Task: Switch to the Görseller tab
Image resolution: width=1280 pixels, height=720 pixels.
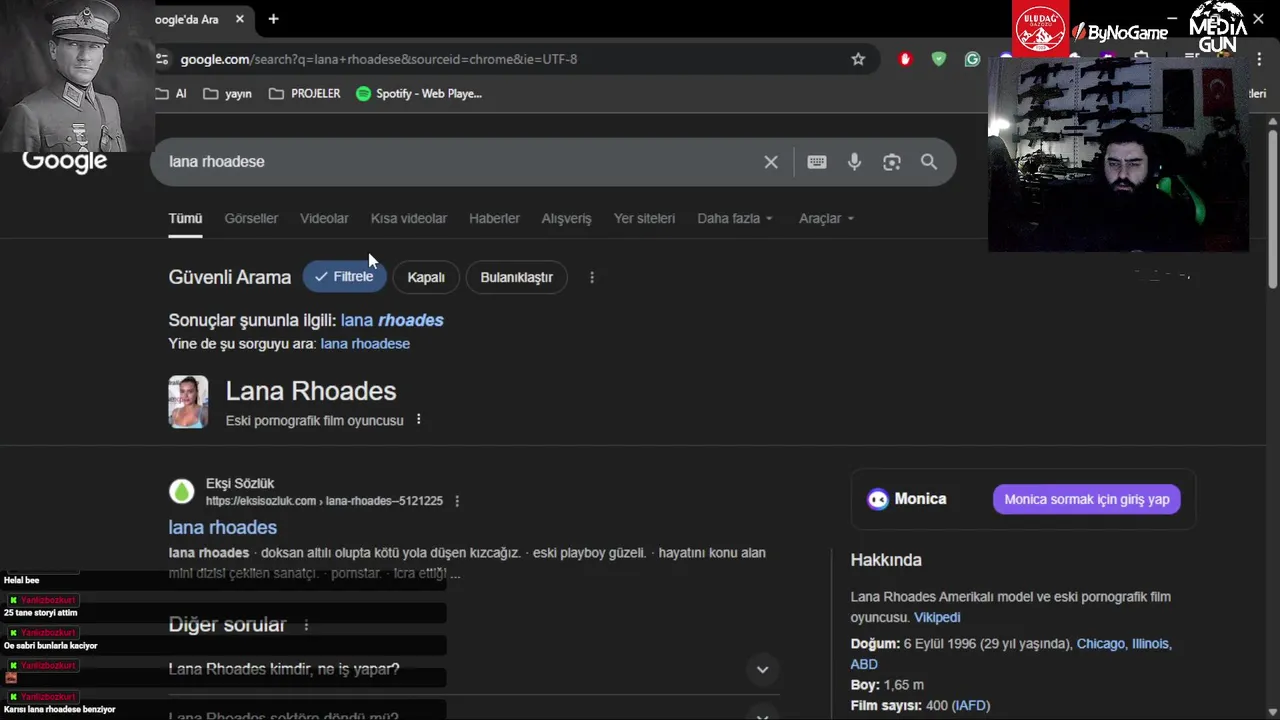Action: pyautogui.click(x=251, y=218)
